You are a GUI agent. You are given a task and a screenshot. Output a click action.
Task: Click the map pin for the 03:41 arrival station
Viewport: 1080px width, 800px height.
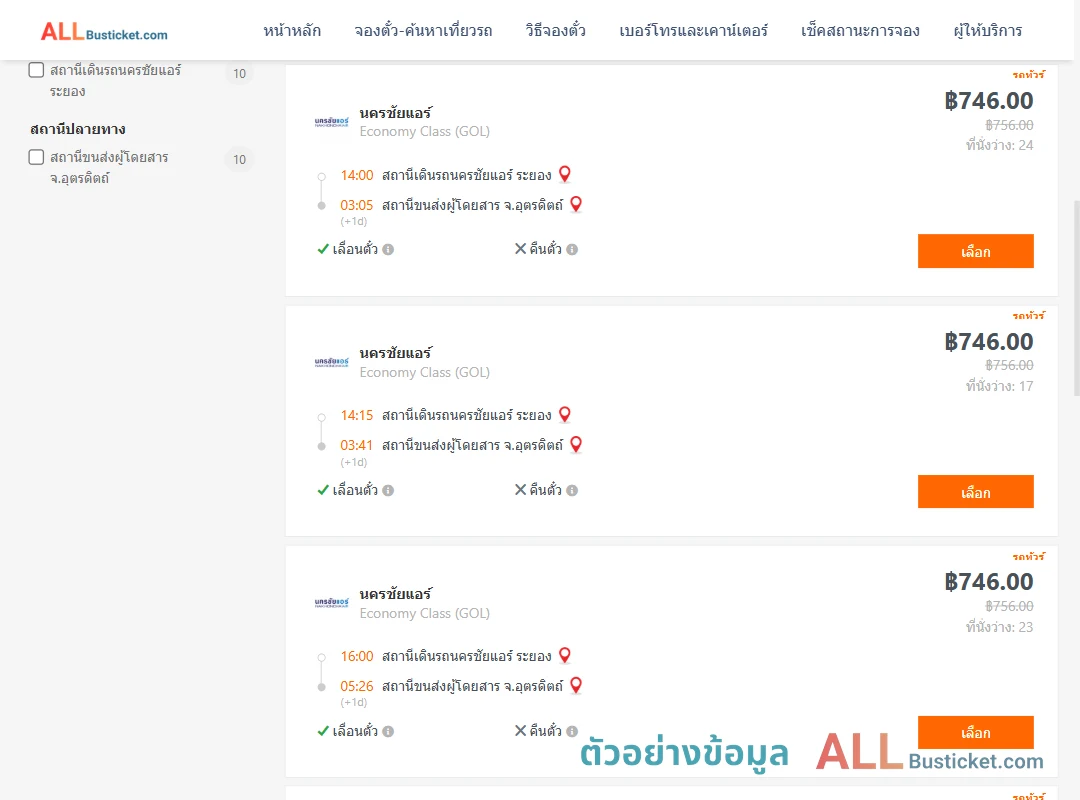tap(577, 445)
